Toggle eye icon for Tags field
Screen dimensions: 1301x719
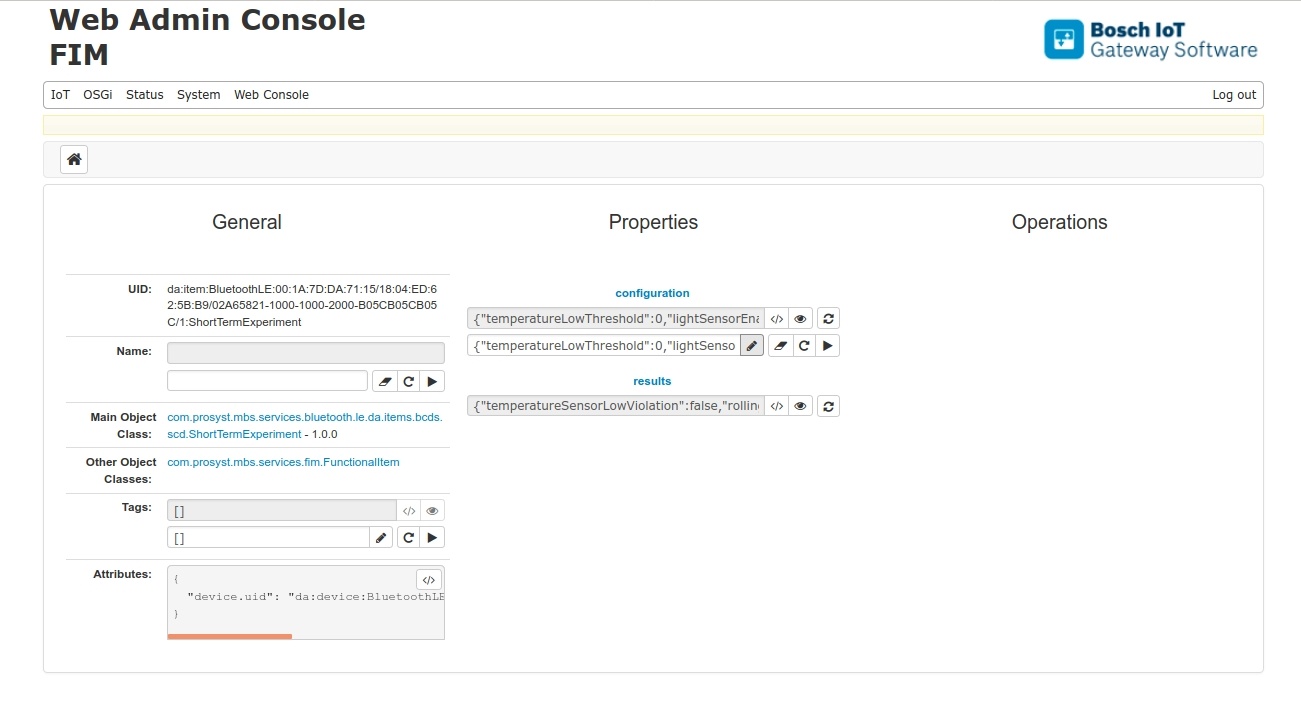pos(432,511)
